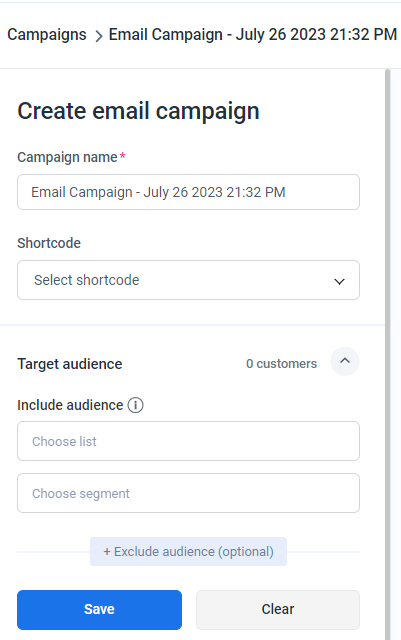Show the Include audience info icon
401x640 pixels.
[136, 405]
